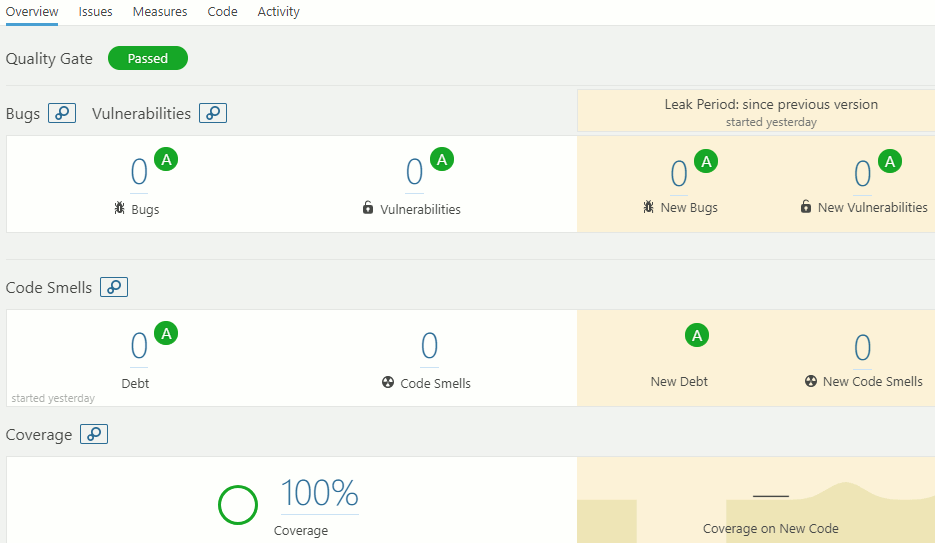Click the zero New Bugs count
935x543 pixels.
click(679, 174)
